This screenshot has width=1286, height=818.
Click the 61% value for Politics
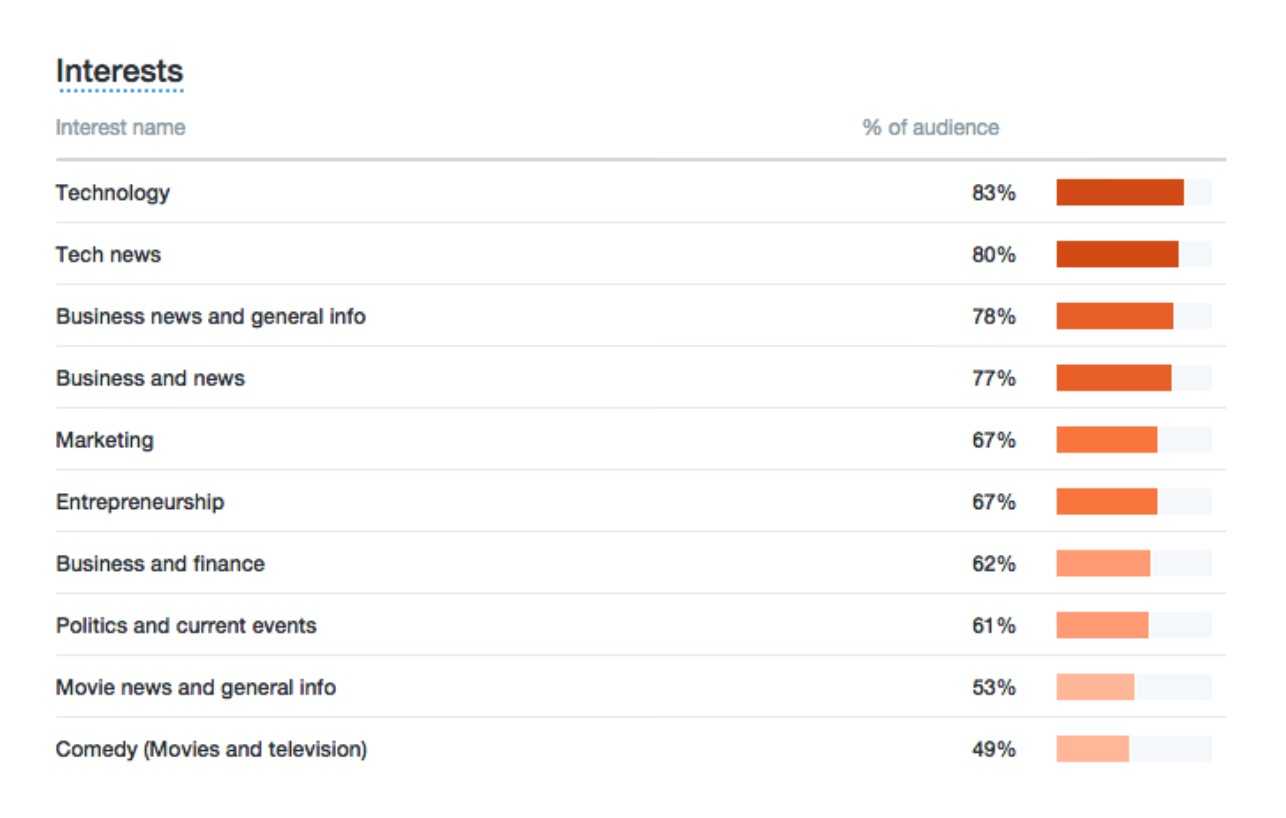coord(993,626)
